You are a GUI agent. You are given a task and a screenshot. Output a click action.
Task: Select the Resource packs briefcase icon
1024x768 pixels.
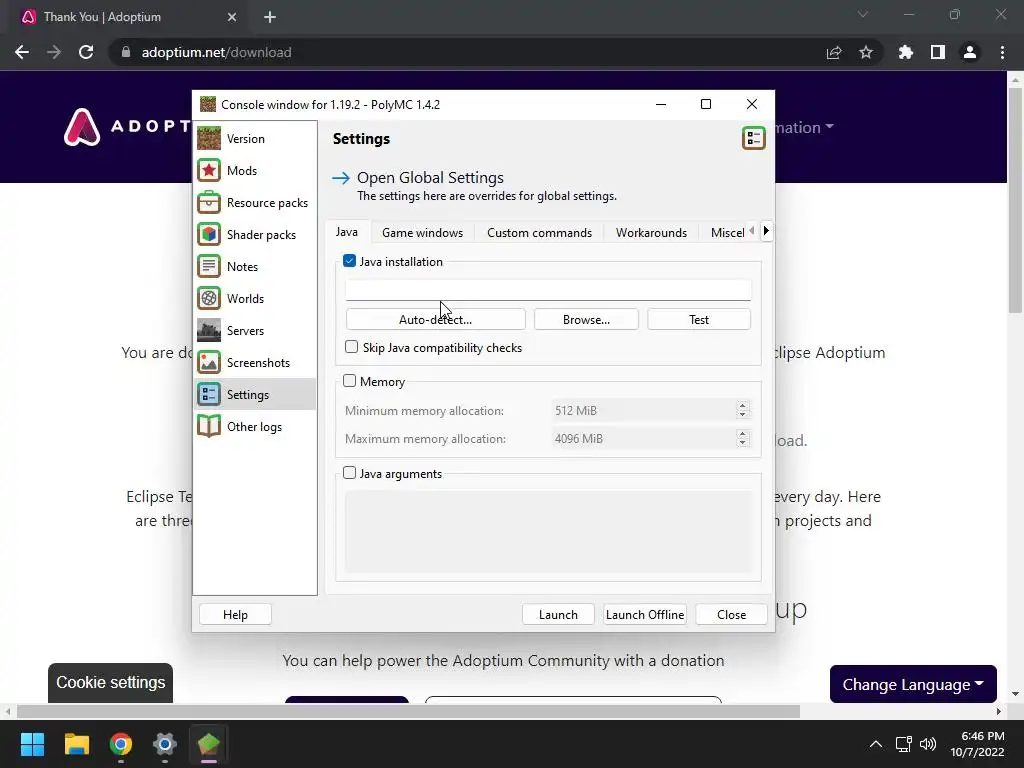pyautogui.click(x=209, y=202)
